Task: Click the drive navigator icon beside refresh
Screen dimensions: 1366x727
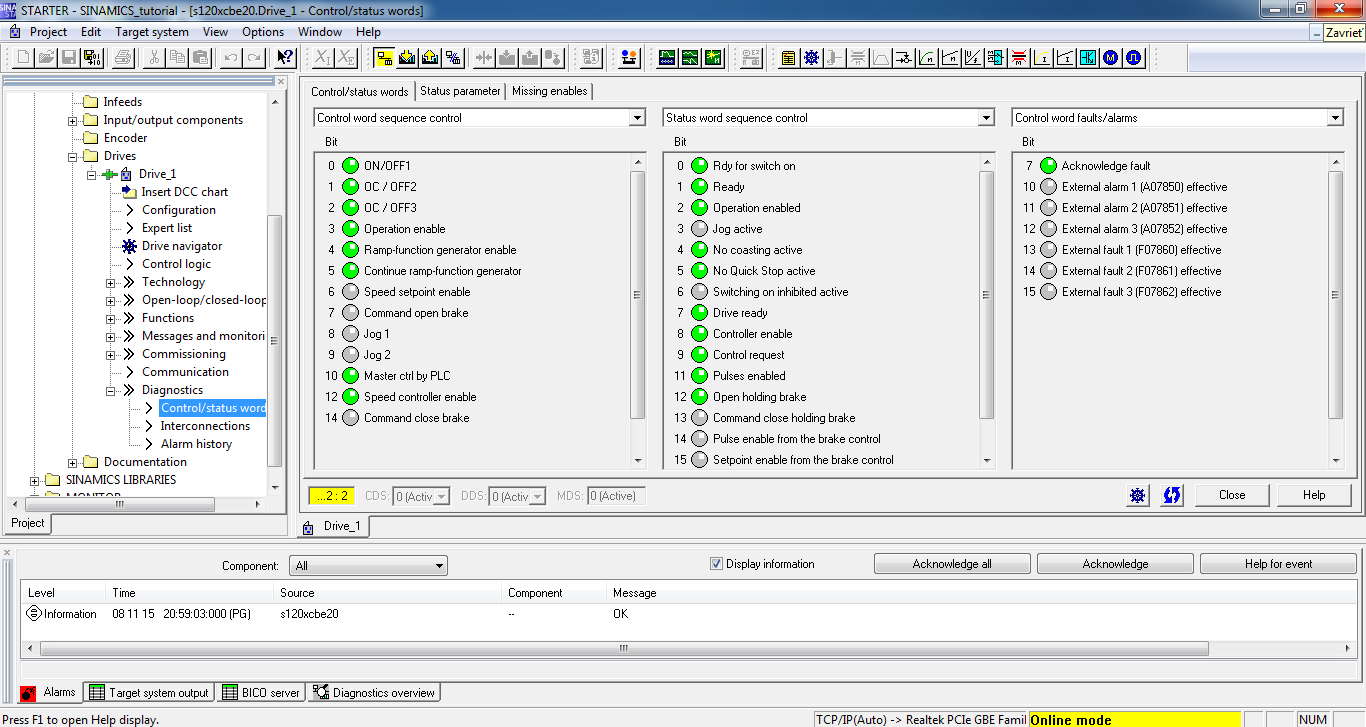Action: point(1137,495)
